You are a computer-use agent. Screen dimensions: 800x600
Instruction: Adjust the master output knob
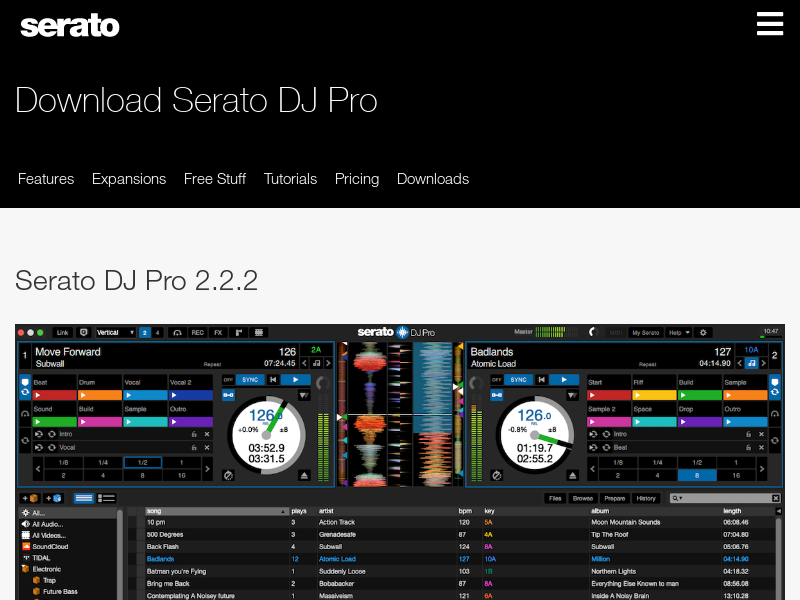tap(593, 332)
